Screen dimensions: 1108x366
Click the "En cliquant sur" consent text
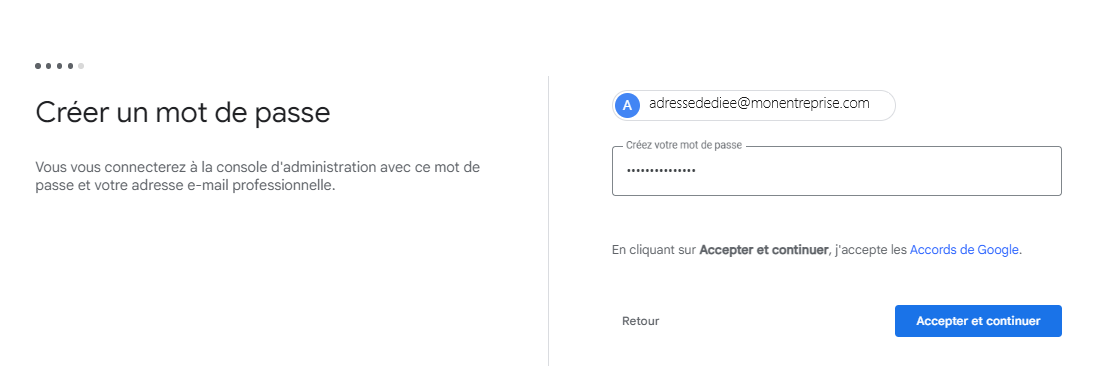click(x=654, y=249)
